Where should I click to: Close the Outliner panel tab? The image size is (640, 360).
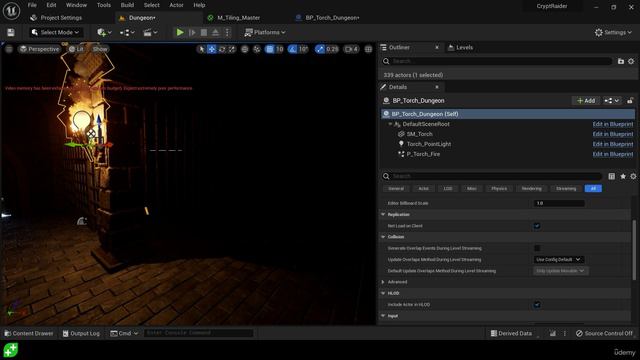coord(437,47)
